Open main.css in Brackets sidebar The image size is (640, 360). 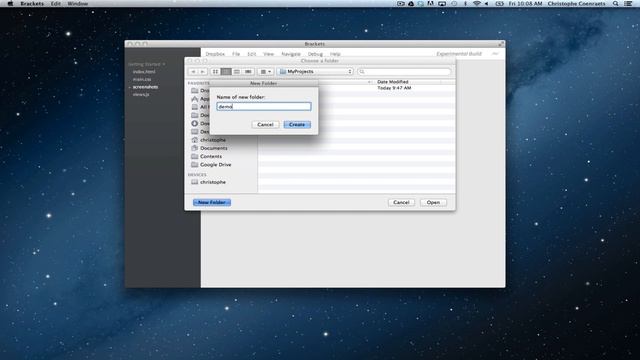pos(142,79)
